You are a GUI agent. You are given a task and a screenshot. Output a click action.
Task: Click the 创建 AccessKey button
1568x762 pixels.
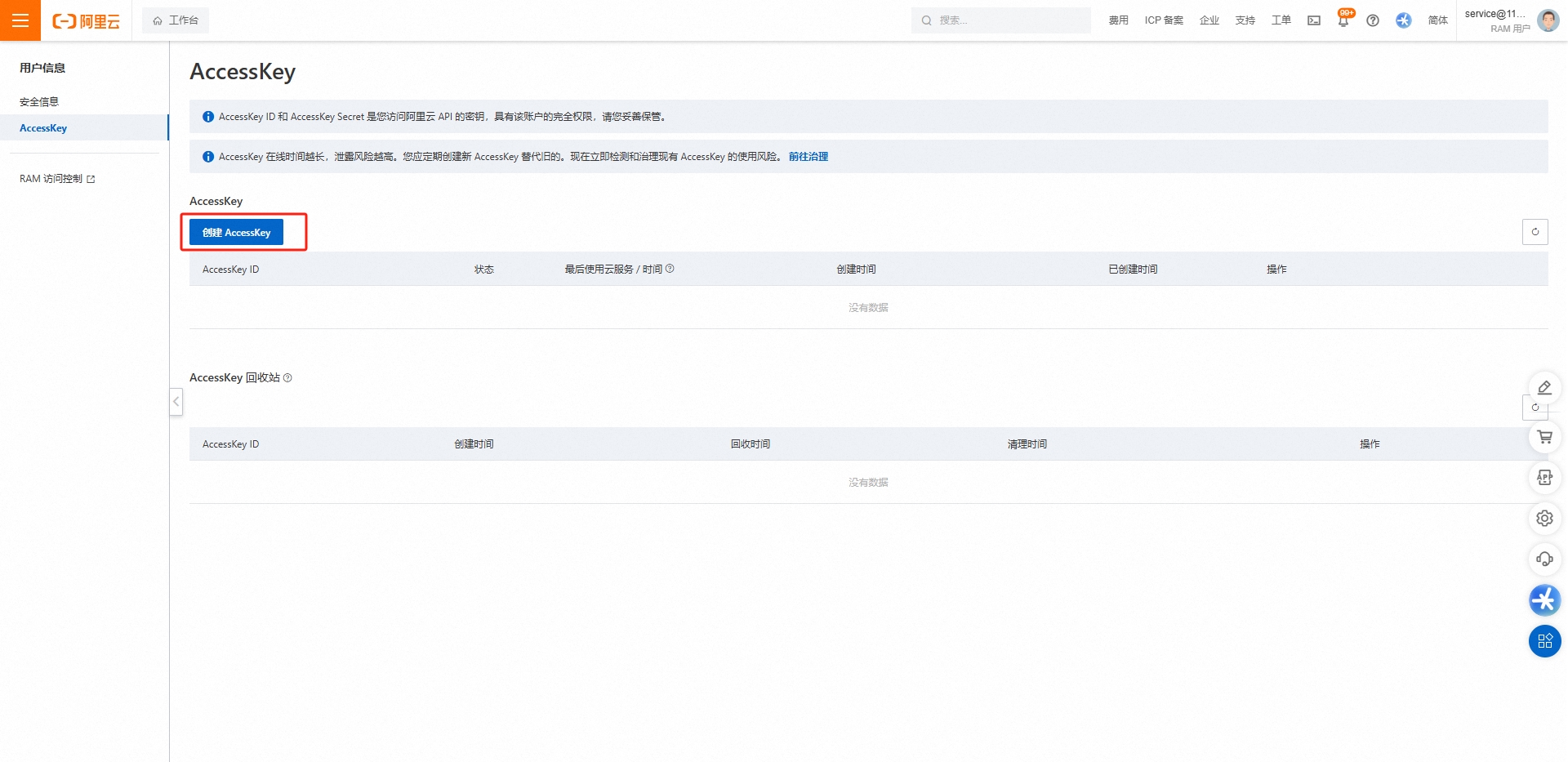[x=236, y=232]
